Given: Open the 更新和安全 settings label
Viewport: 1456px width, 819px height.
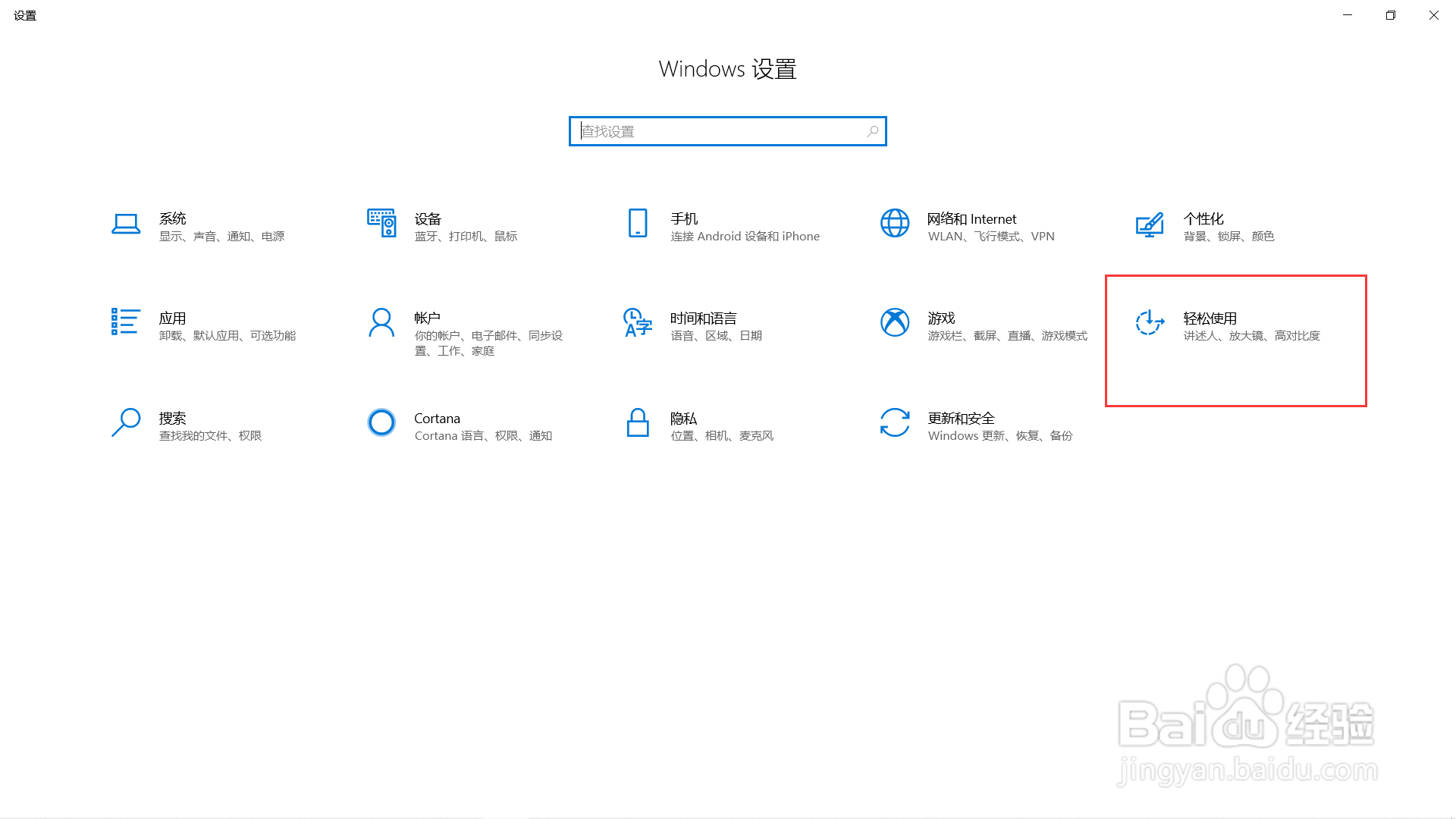Looking at the screenshot, I should [961, 418].
